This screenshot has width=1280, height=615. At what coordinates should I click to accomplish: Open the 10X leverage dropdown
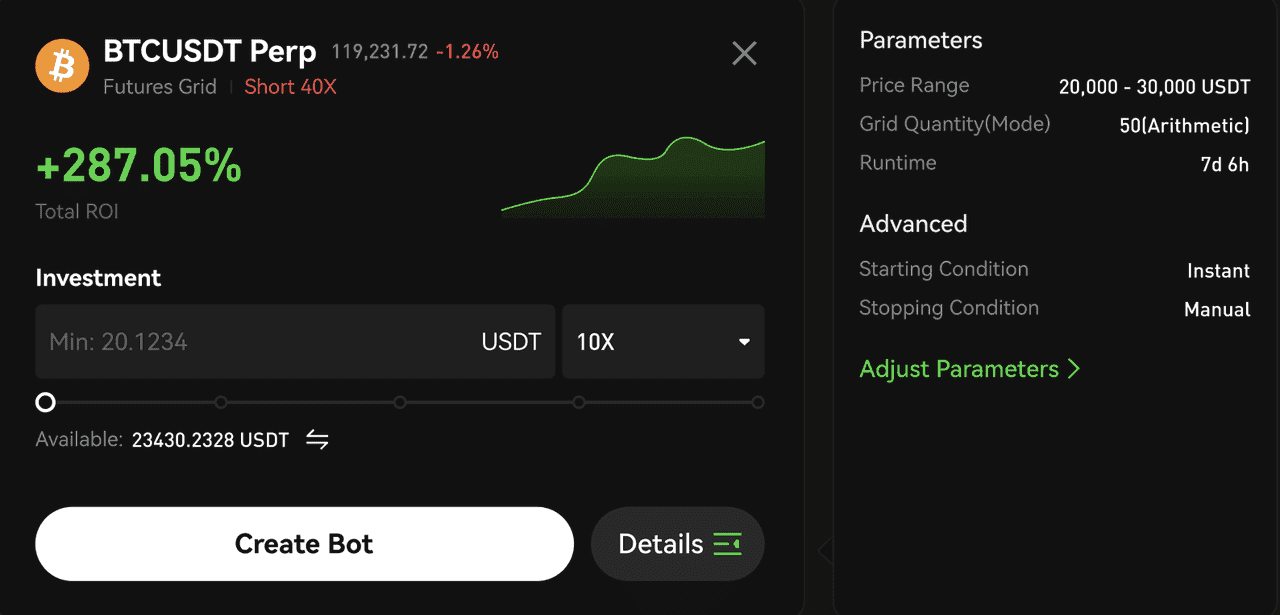(x=663, y=342)
